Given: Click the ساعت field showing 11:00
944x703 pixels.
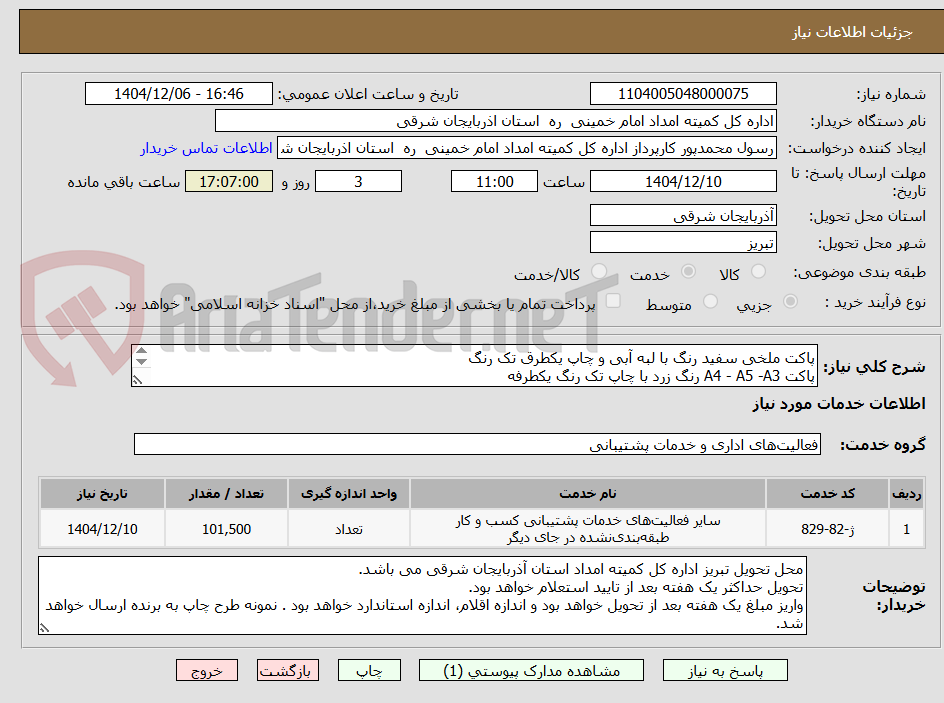Looking at the screenshot, I should (x=494, y=181).
